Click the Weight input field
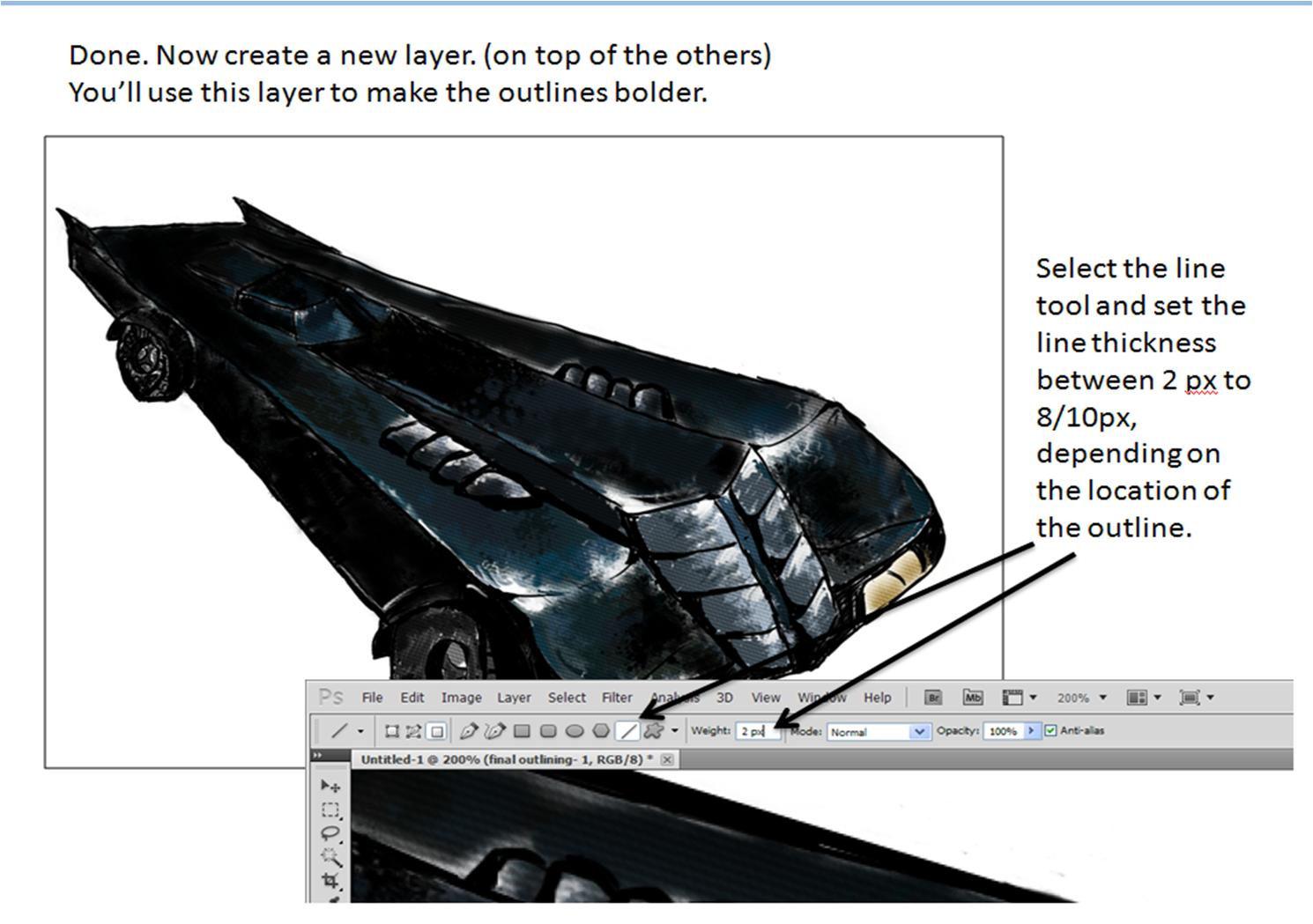 pyautogui.click(x=757, y=731)
